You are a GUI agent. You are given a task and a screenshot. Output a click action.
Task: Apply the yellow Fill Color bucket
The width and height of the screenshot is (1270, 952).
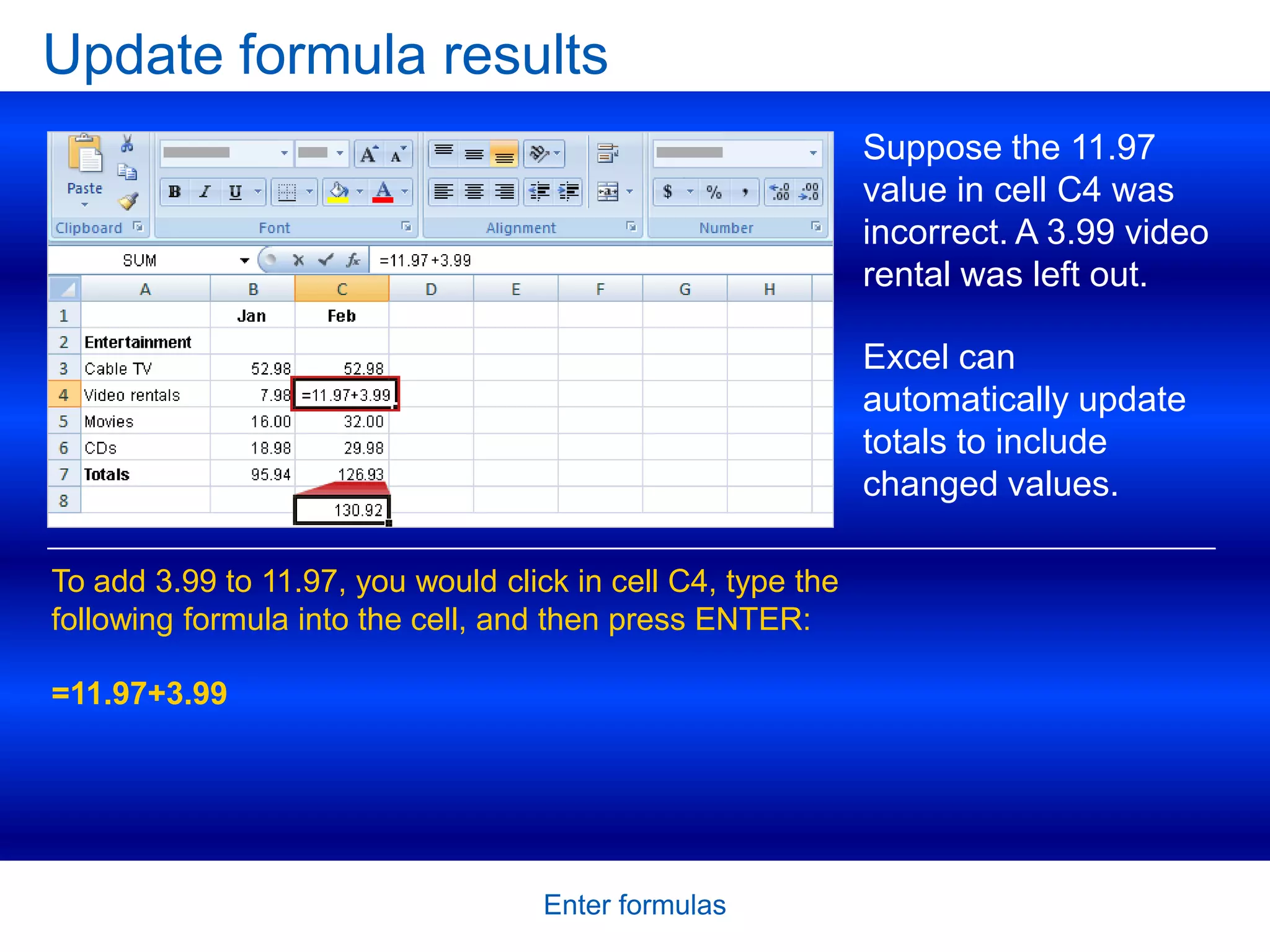(x=339, y=192)
